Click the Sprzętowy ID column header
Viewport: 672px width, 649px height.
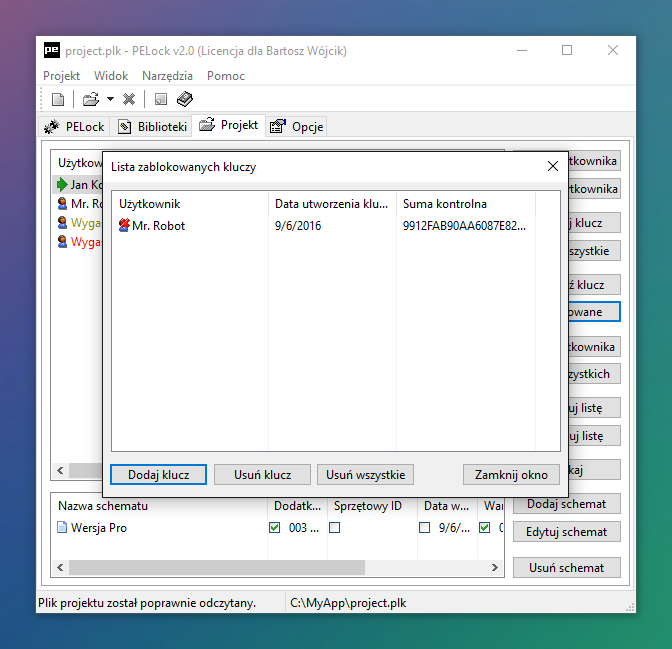tap(372, 506)
